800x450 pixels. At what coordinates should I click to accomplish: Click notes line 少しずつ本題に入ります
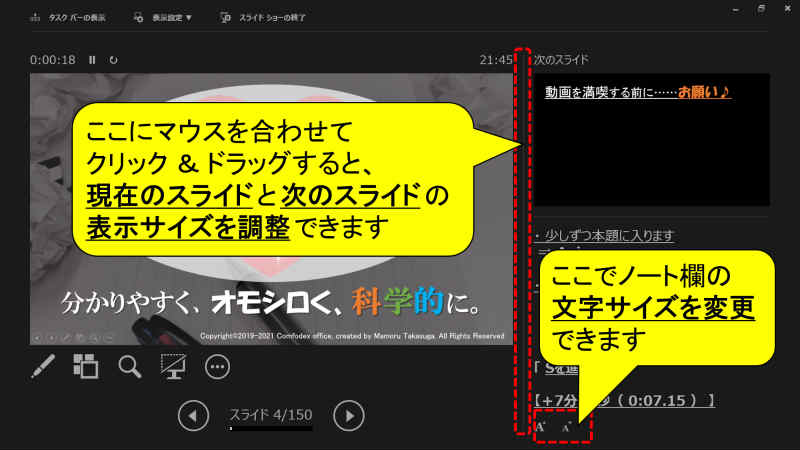click(609, 235)
